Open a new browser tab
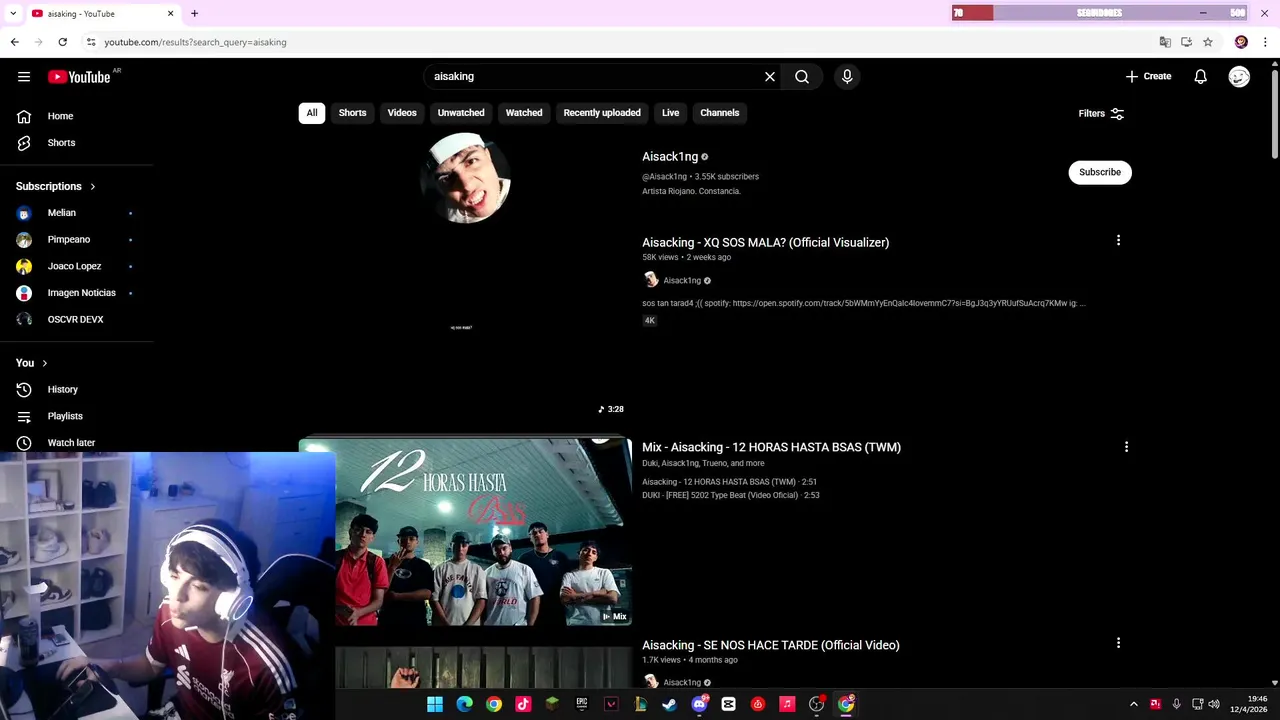This screenshot has height=720, width=1280. point(194,13)
